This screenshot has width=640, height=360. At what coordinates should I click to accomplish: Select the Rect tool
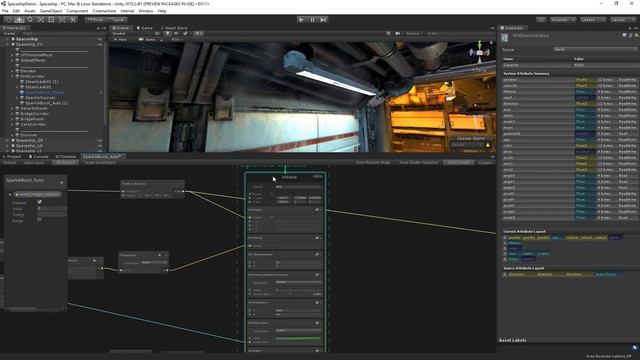(51, 20)
